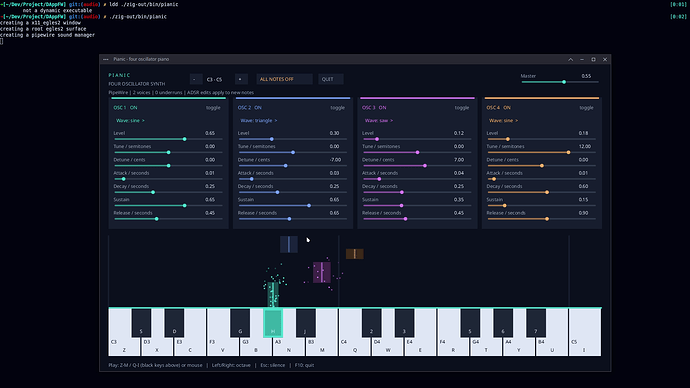Set the OSC 1 Detune cents slider
690x388 pixels.
click(x=168, y=166)
